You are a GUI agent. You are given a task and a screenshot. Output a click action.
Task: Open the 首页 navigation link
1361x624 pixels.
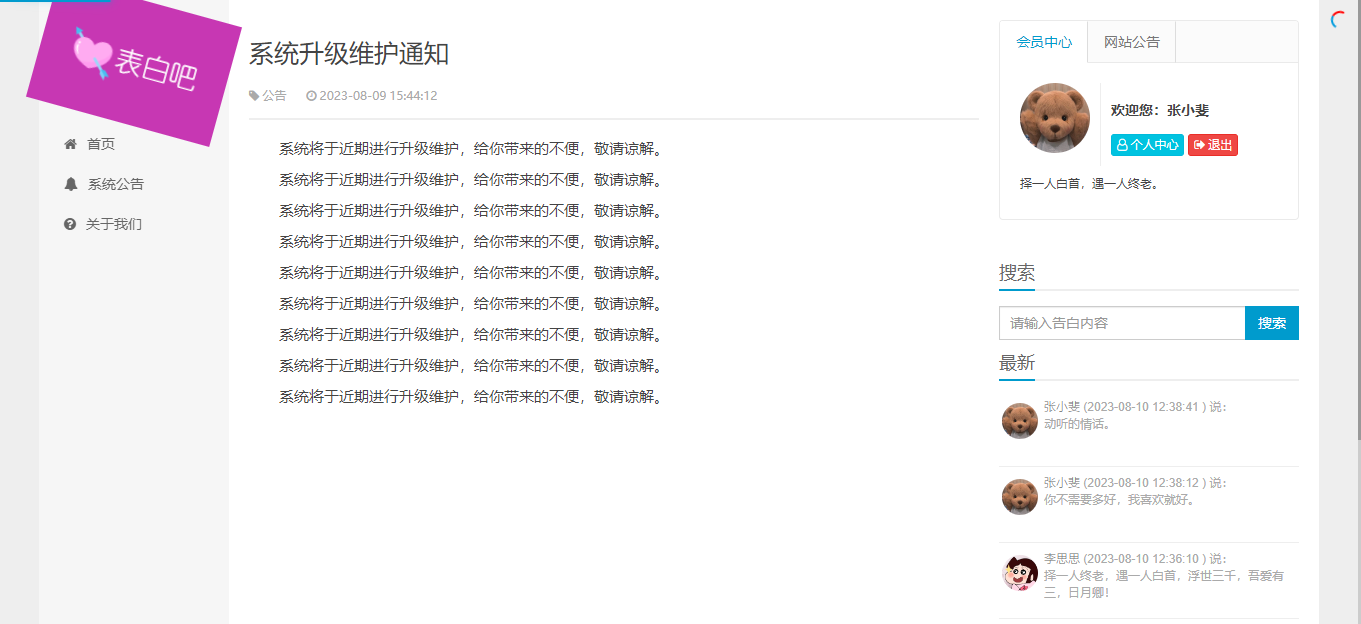(101, 144)
